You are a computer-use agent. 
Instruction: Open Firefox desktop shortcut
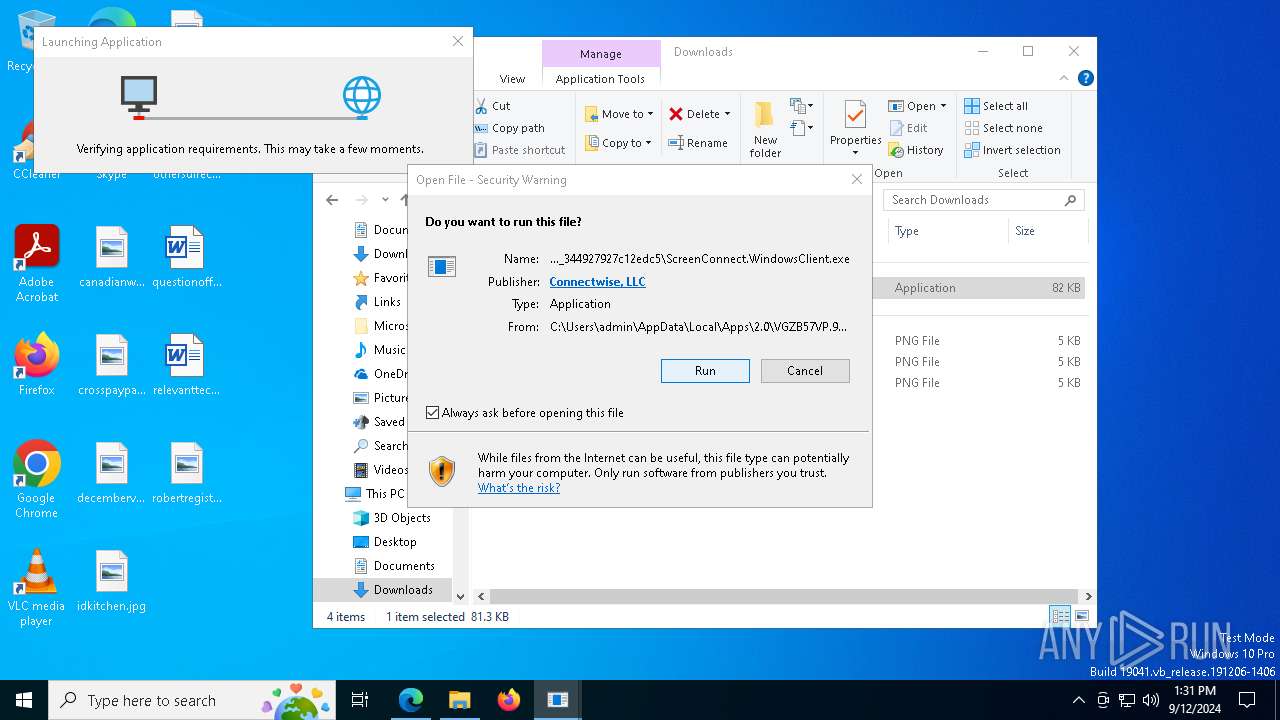point(37,364)
